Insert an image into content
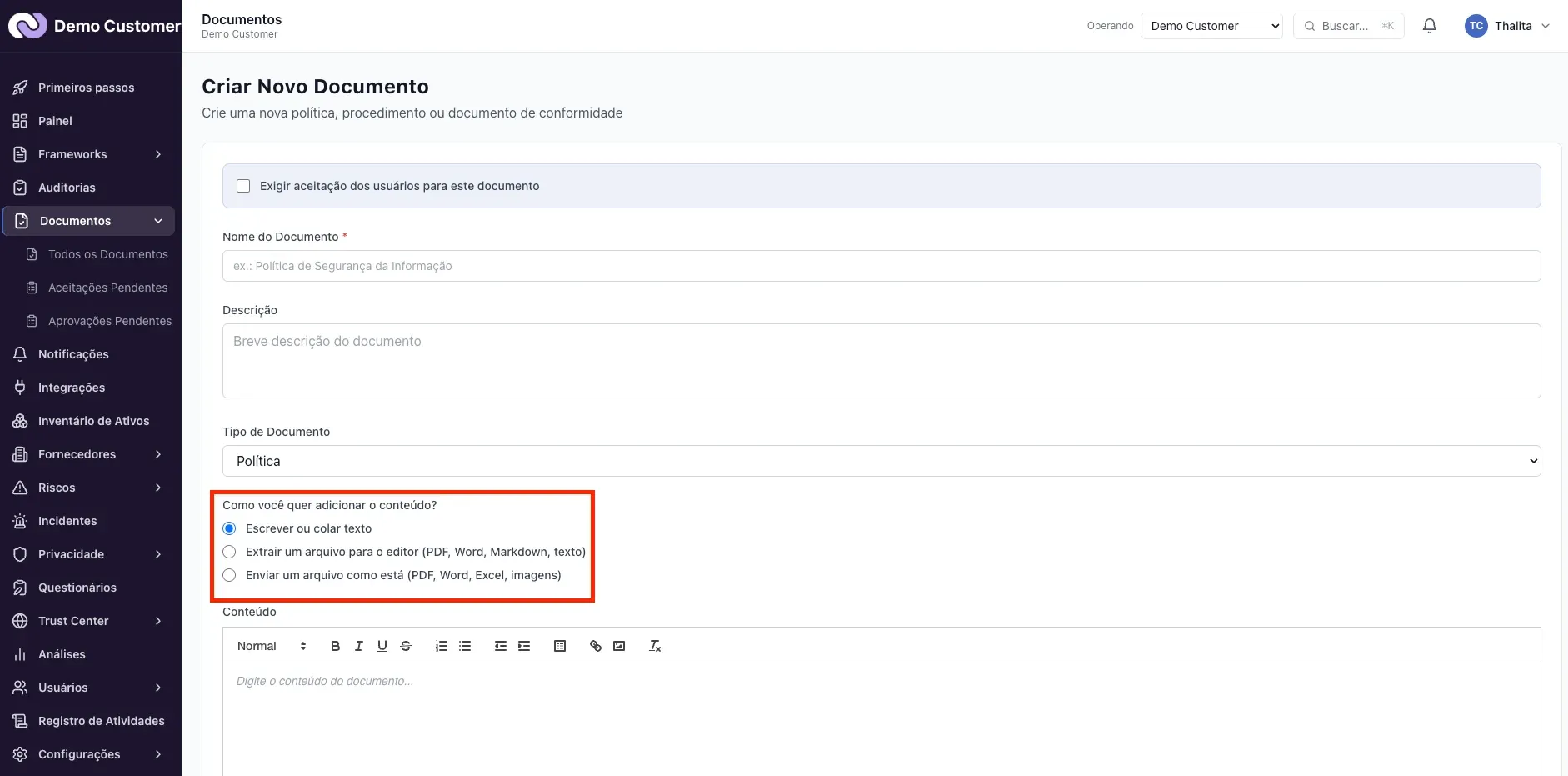Image resolution: width=1568 pixels, height=776 pixels. point(619,646)
